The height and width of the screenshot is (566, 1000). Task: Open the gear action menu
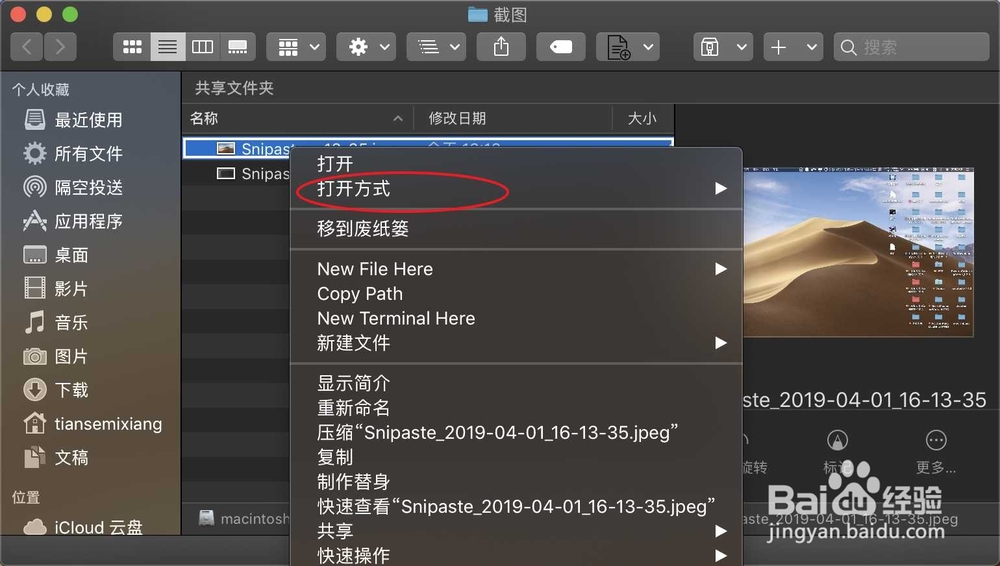[x=366, y=47]
